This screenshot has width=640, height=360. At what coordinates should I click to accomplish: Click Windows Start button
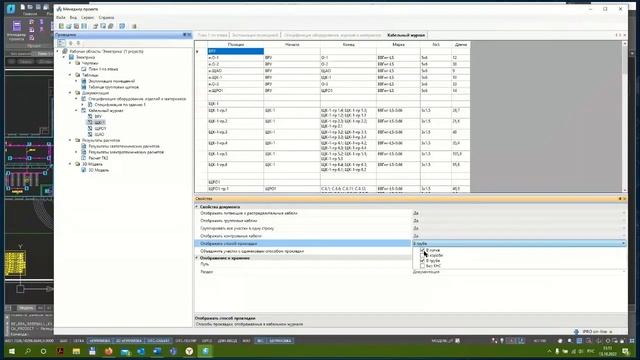pos(11,351)
